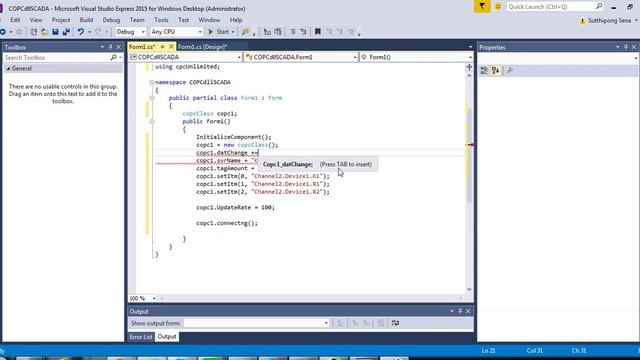Click the Property Pages wrench icon
640x360 pixels.
509,71
